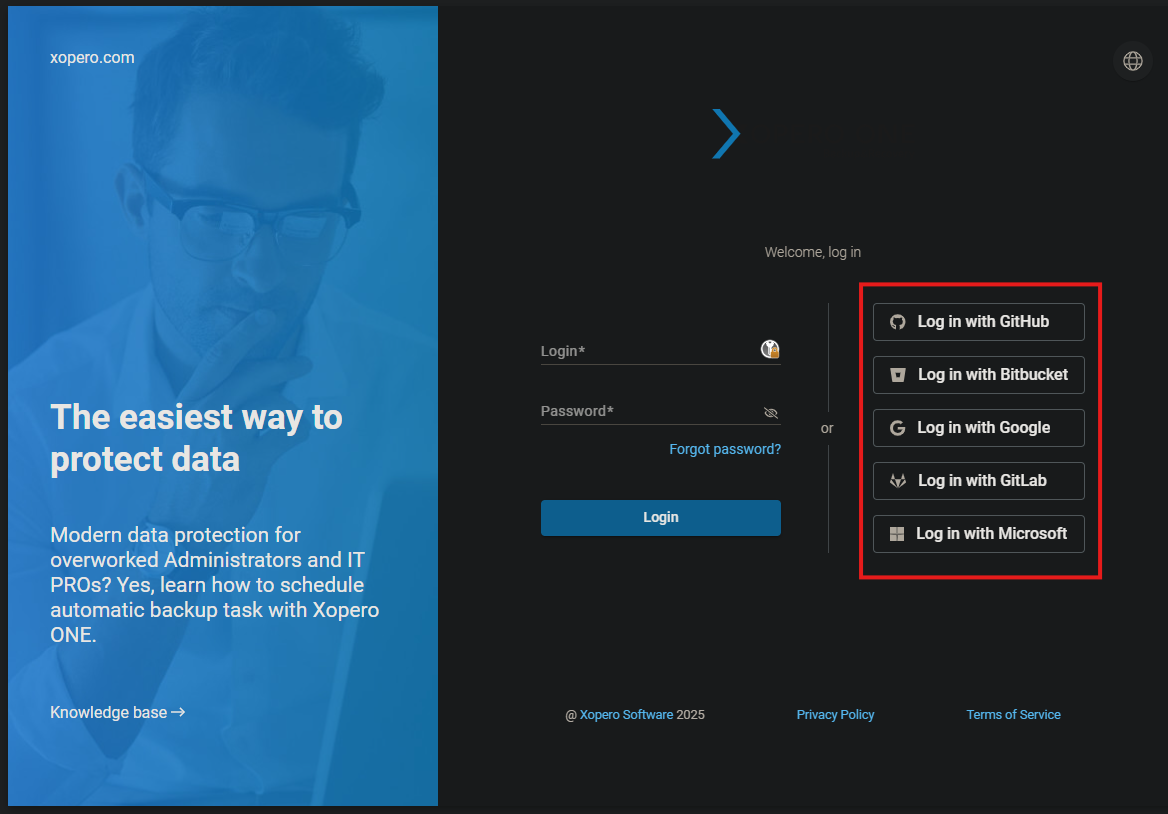Open the Terms of Service link
Screen dimensions: 1168x814
pyautogui.click(x=1013, y=715)
